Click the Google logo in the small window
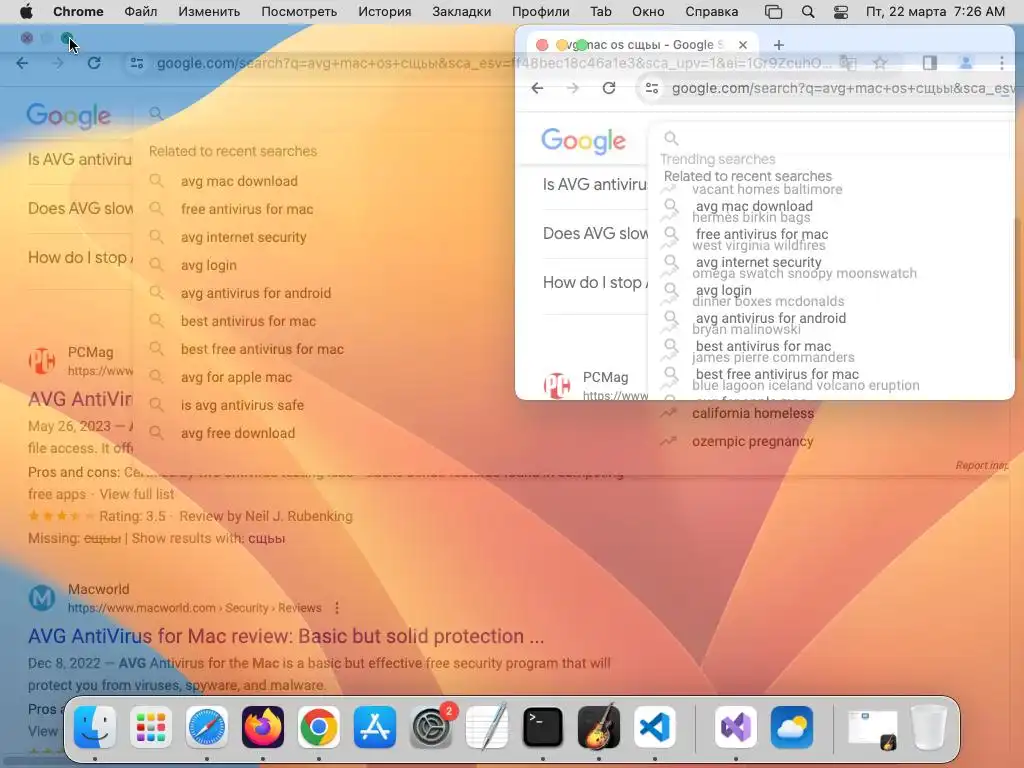This screenshot has width=1024, height=768. (583, 140)
